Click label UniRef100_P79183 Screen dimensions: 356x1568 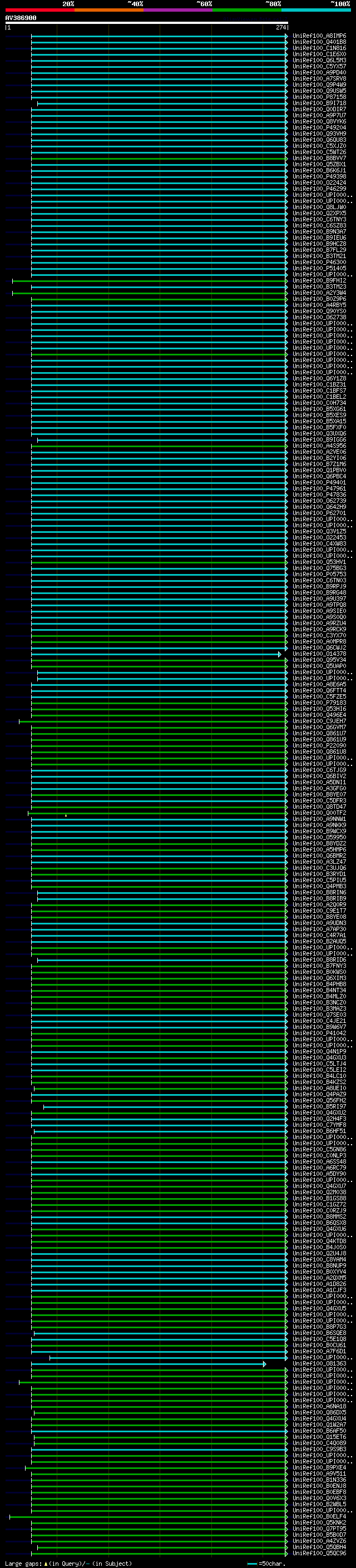[319, 703]
